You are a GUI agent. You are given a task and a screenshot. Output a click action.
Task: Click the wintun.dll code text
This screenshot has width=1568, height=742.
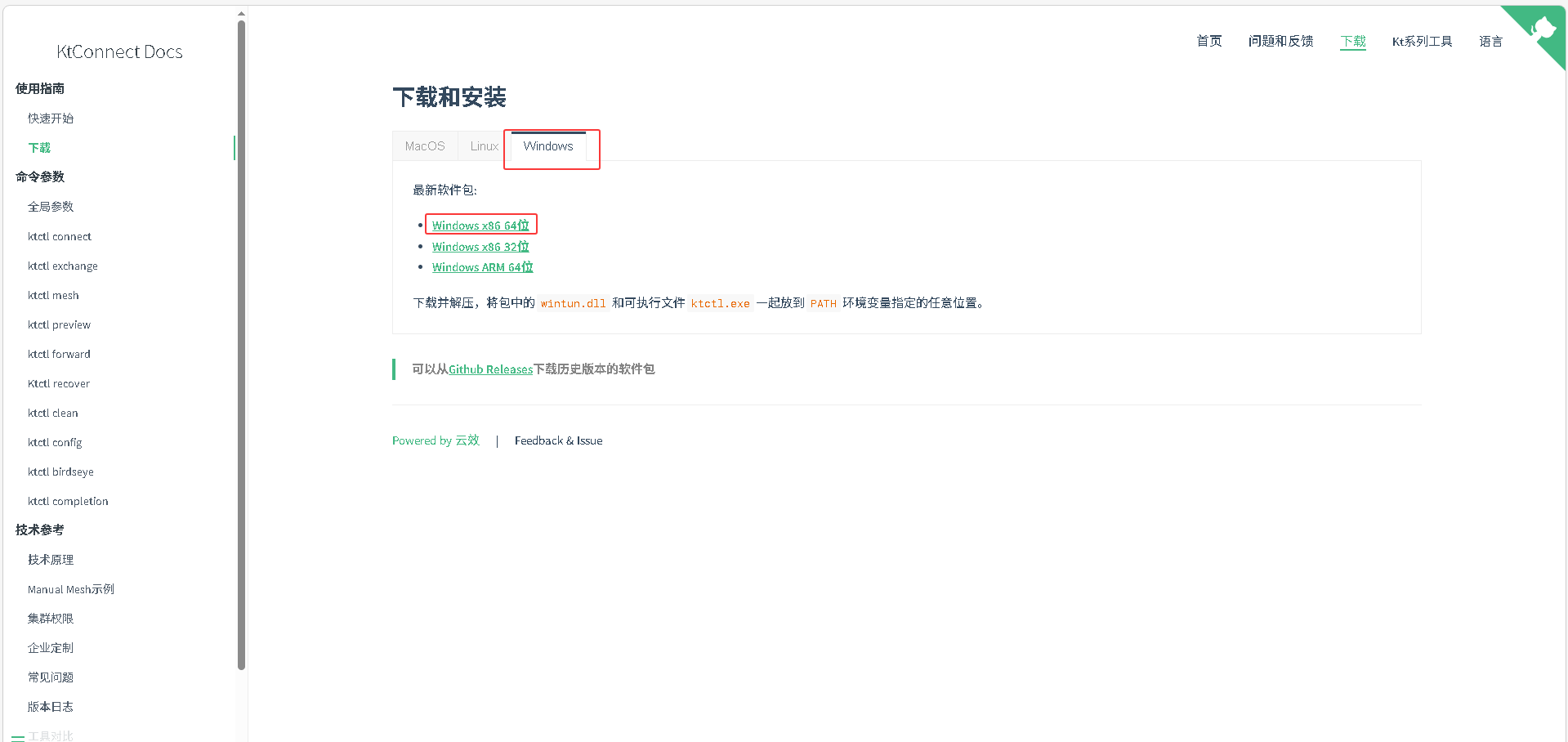pyautogui.click(x=574, y=303)
